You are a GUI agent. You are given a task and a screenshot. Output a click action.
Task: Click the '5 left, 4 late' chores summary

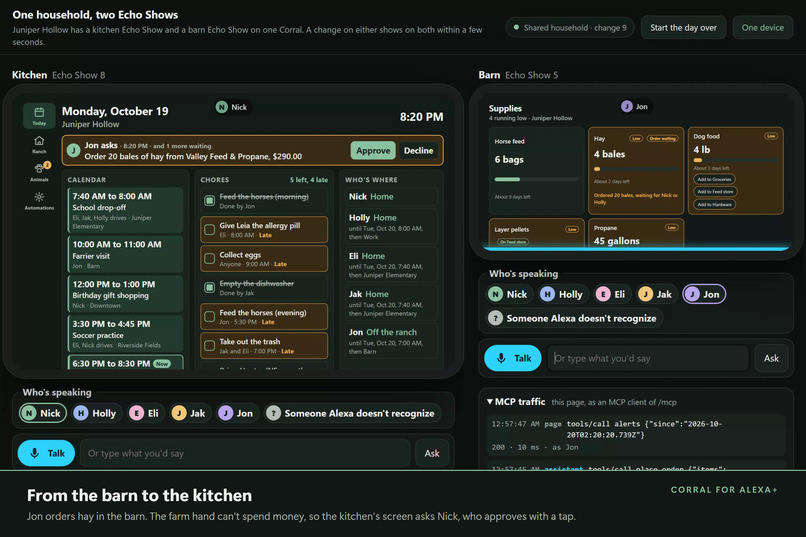coord(308,180)
